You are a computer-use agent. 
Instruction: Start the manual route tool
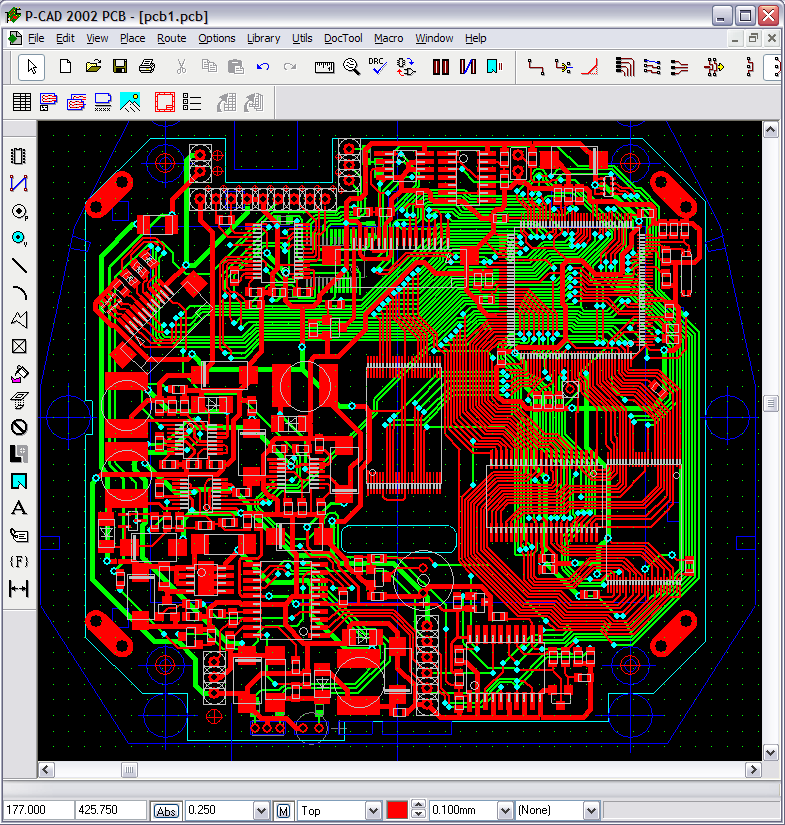coord(536,67)
